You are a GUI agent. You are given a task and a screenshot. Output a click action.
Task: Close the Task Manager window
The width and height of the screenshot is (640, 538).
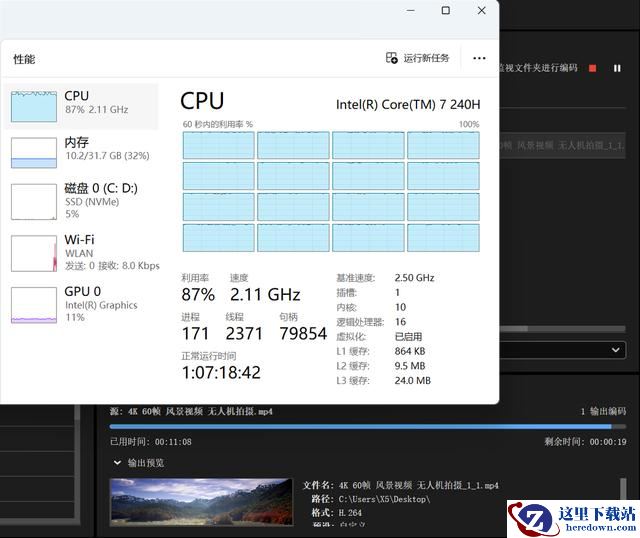click(x=482, y=11)
